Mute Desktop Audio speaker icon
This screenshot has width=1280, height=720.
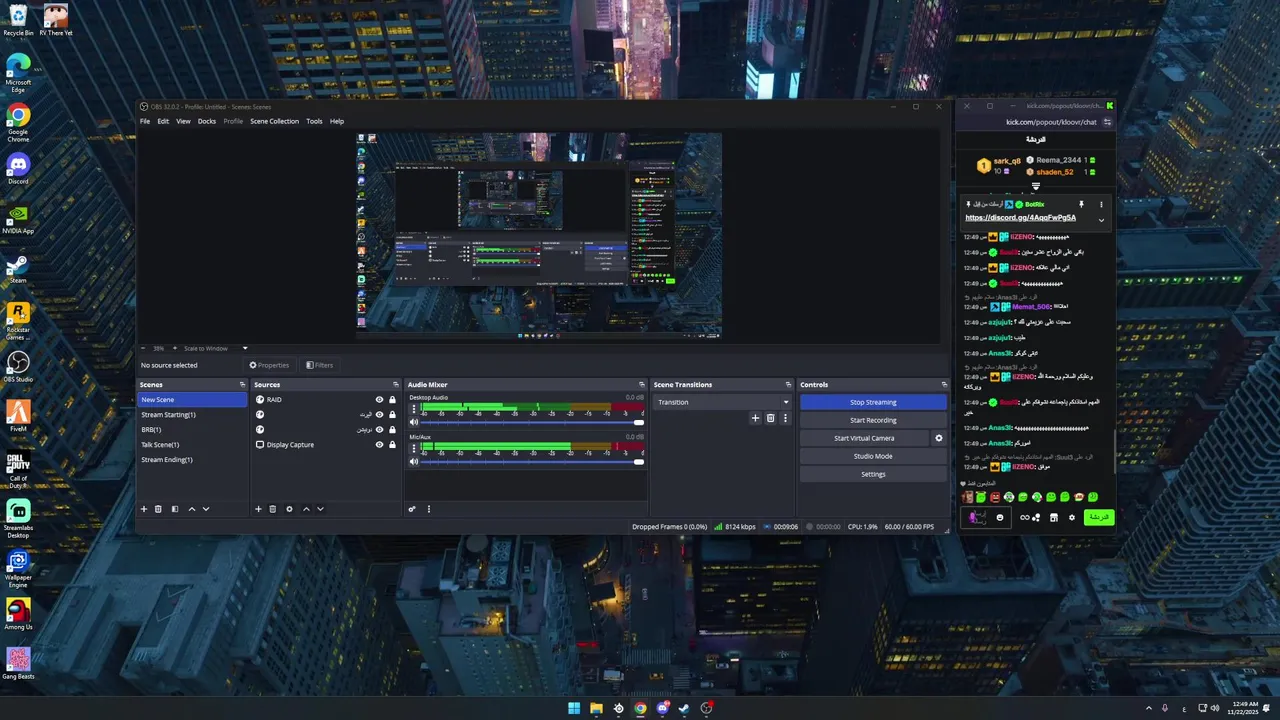(414, 422)
